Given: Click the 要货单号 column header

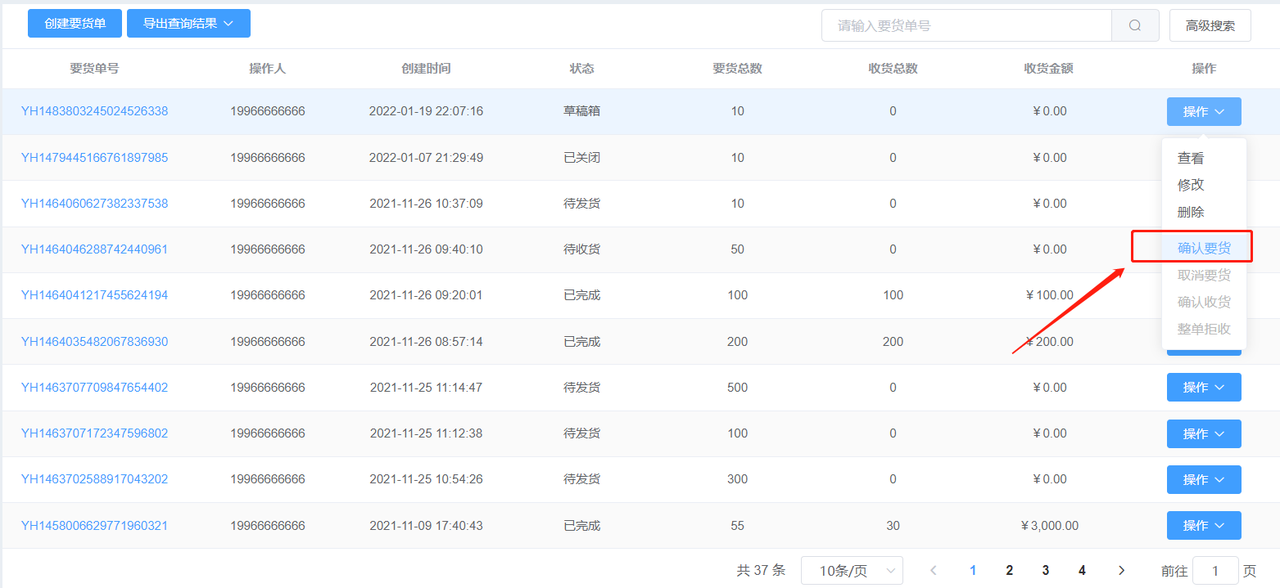Looking at the screenshot, I should [x=94, y=69].
